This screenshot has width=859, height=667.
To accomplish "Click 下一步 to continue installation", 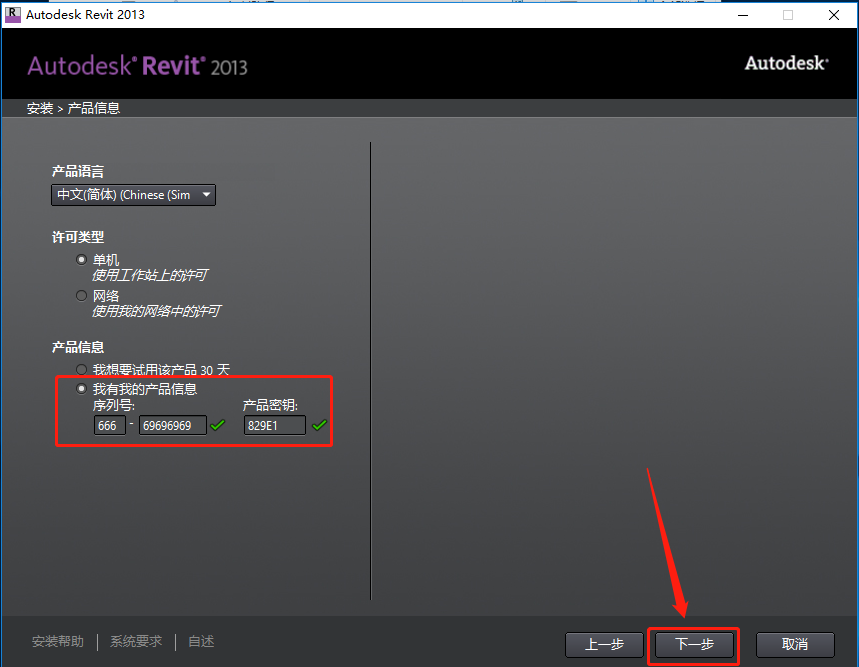I will coord(694,645).
